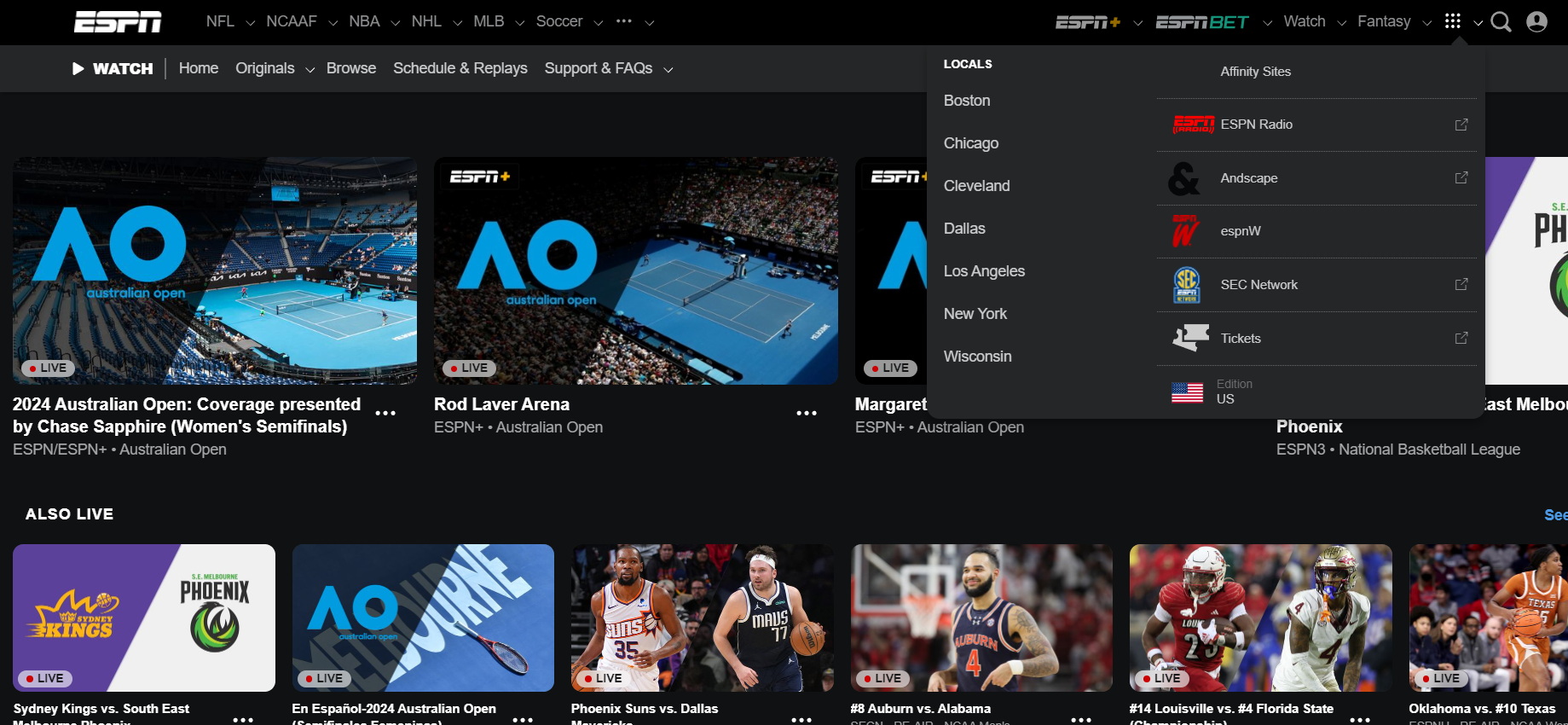This screenshot has height=725, width=1568.
Task: Click the WATCH play logo
Action: coord(113,68)
